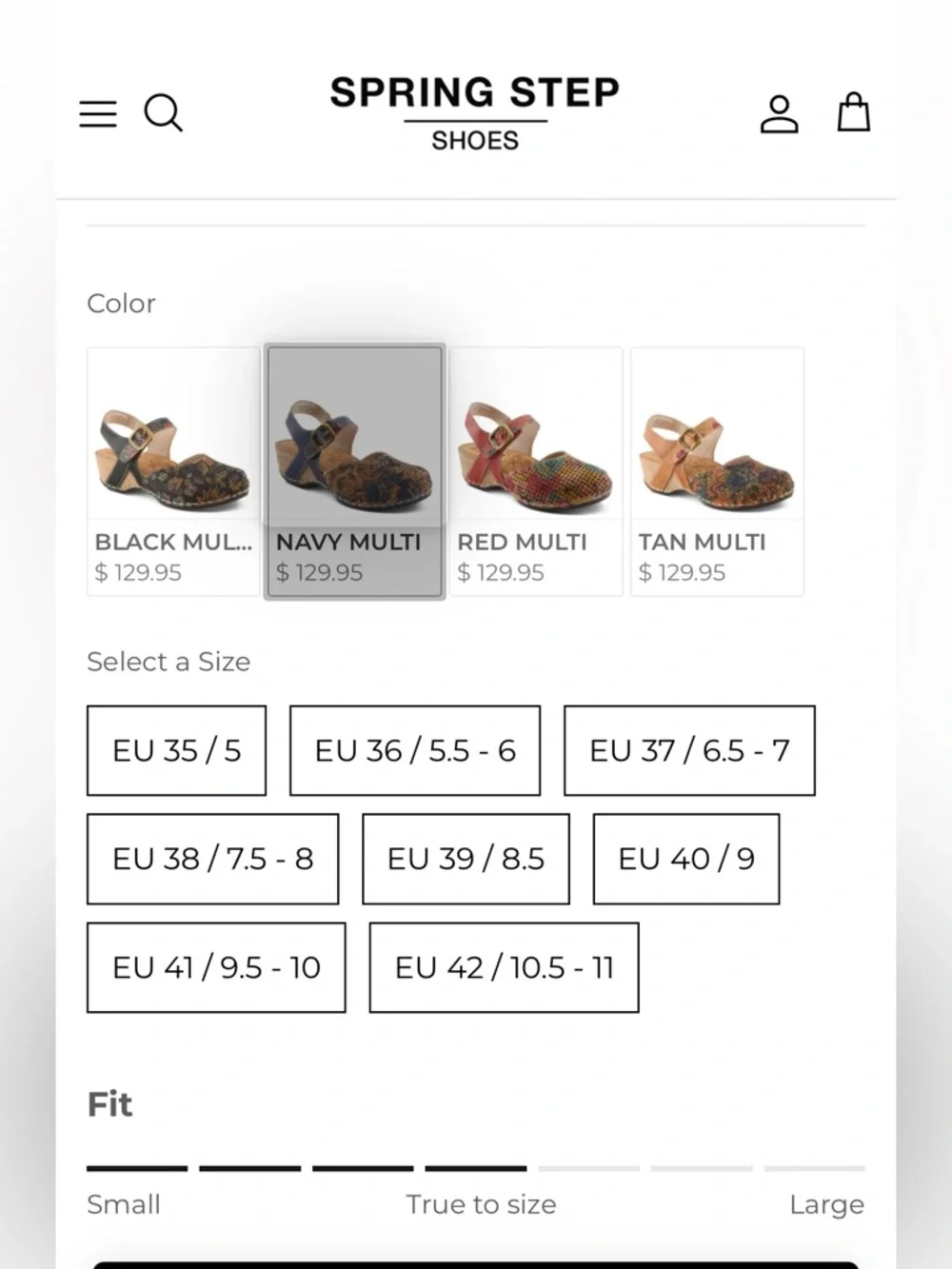This screenshot has height=1269, width=952.
Task: Select size EU 35 / 5
Action: tap(176, 750)
